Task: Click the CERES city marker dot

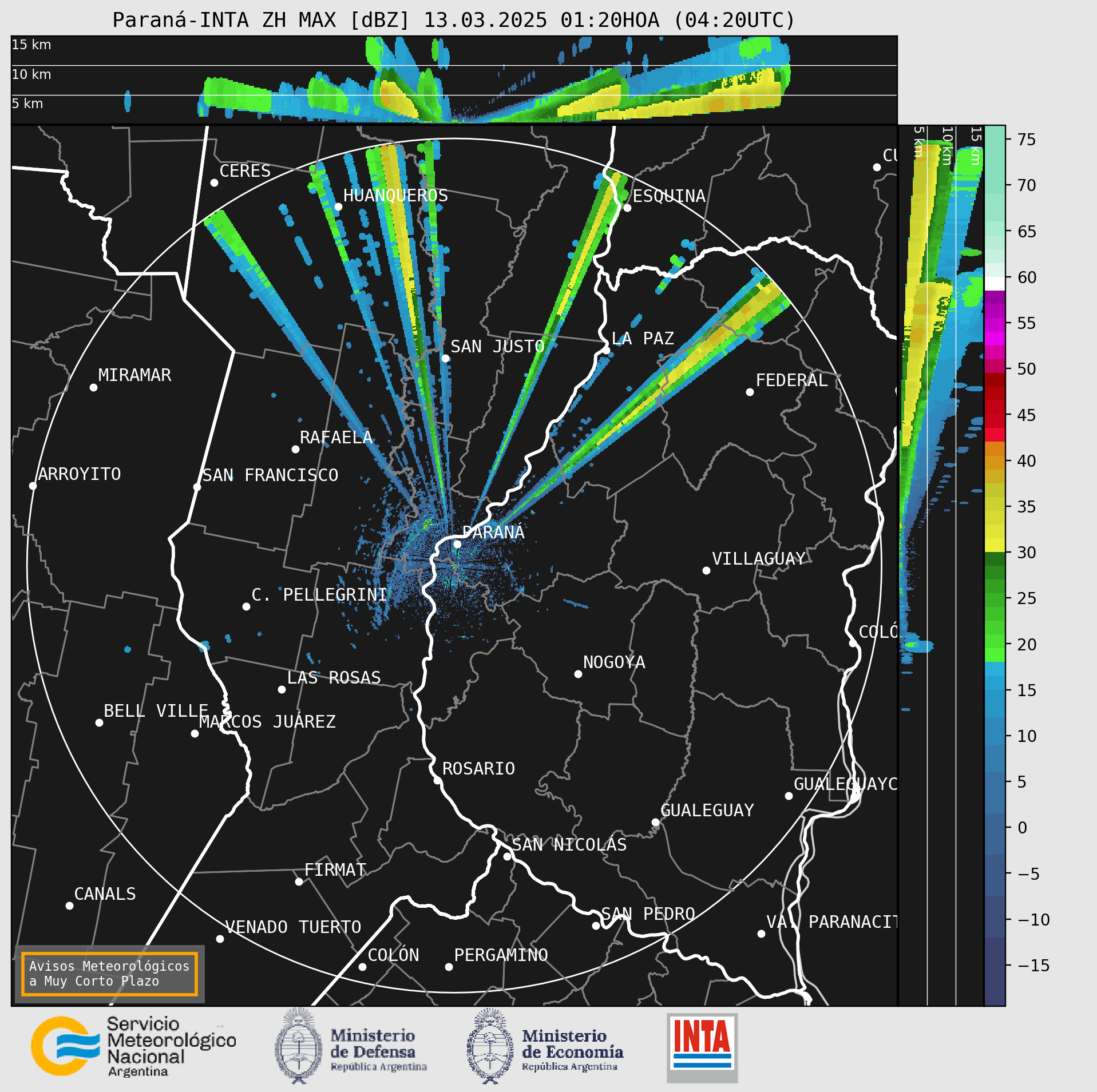Action: [x=214, y=182]
